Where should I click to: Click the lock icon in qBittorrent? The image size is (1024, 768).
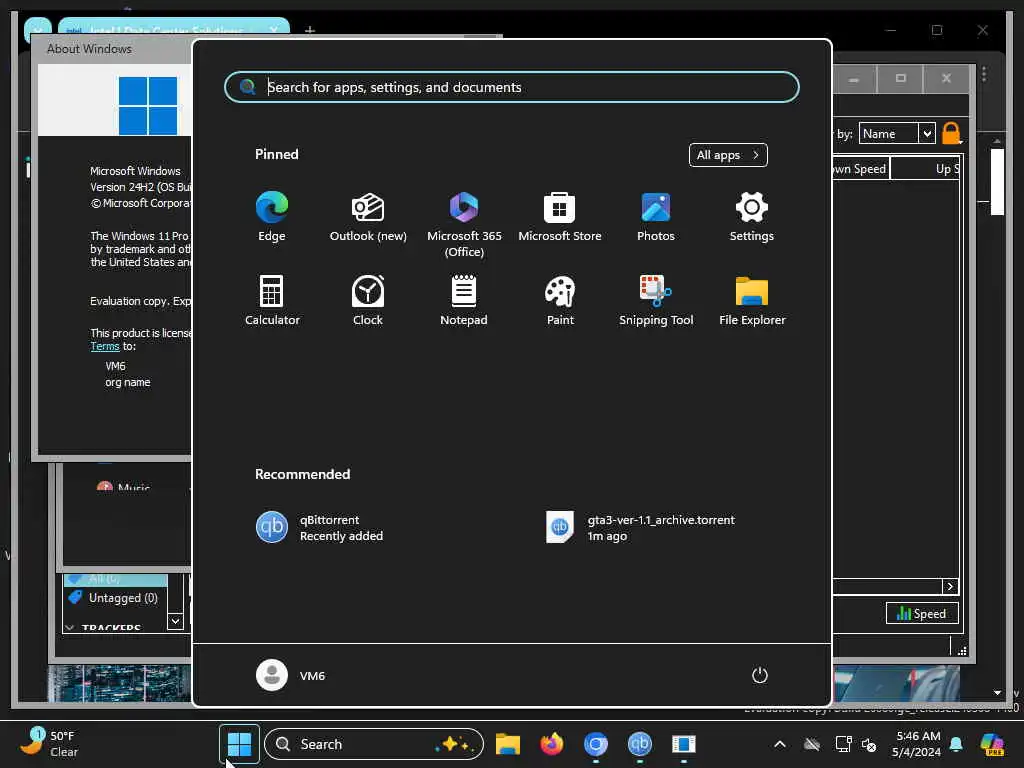[952, 133]
